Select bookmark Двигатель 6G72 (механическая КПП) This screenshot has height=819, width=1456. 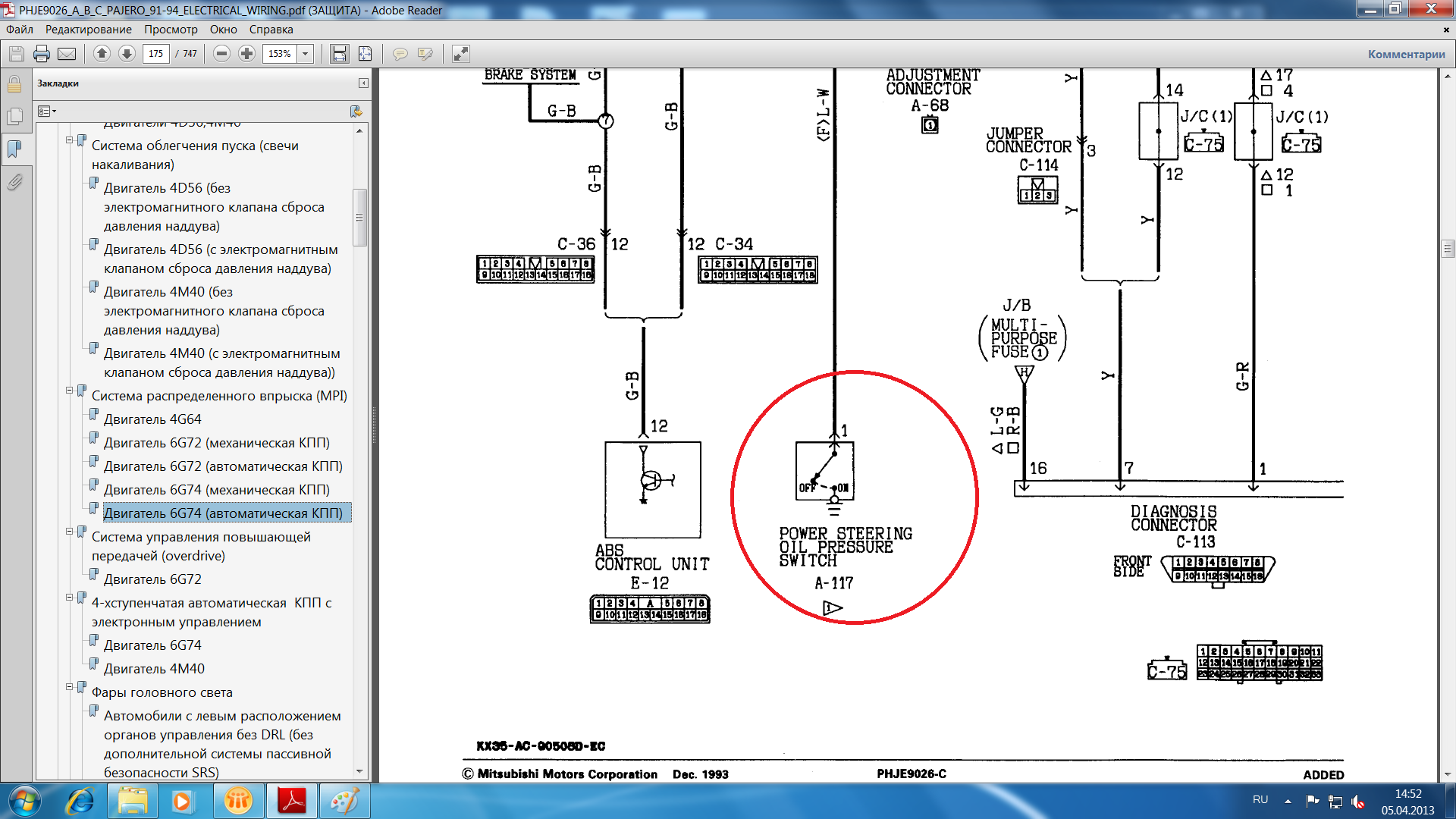(216, 443)
